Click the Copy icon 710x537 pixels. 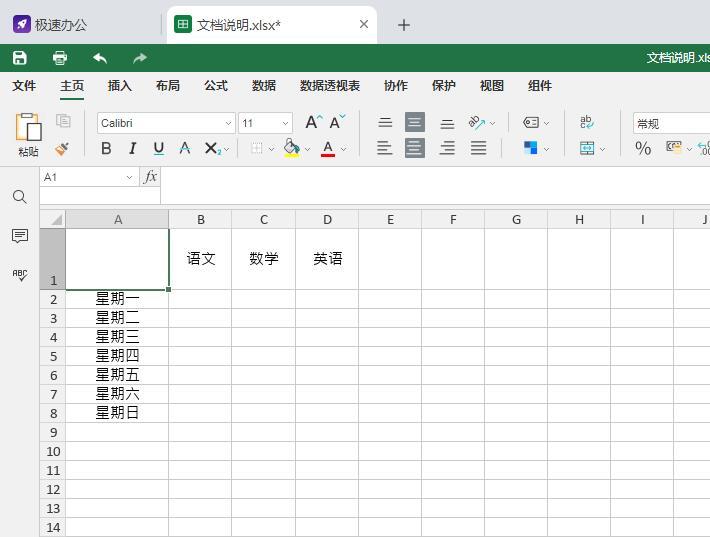point(63,120)
